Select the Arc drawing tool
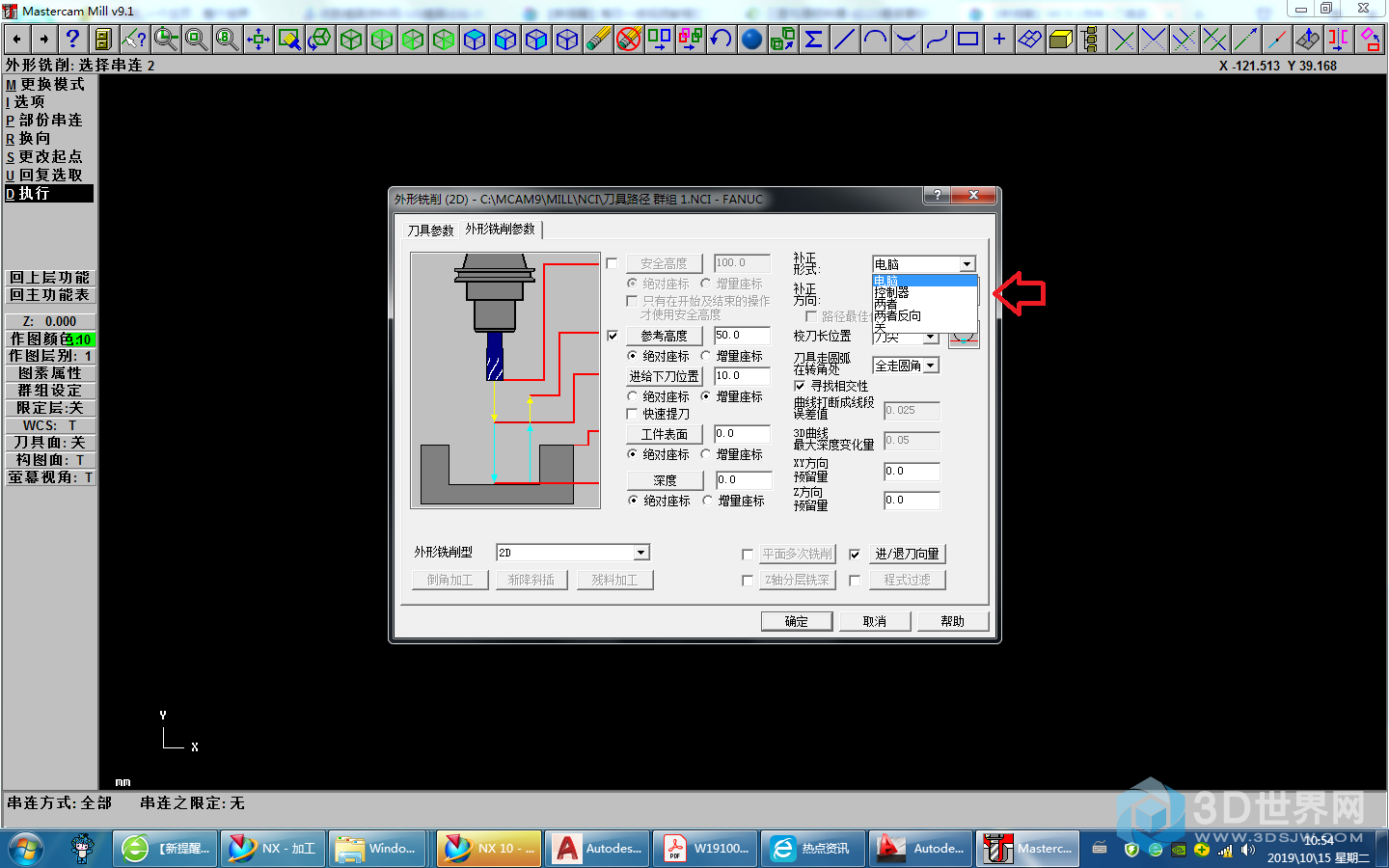1389x868 pixels. (x=875, y=40)
